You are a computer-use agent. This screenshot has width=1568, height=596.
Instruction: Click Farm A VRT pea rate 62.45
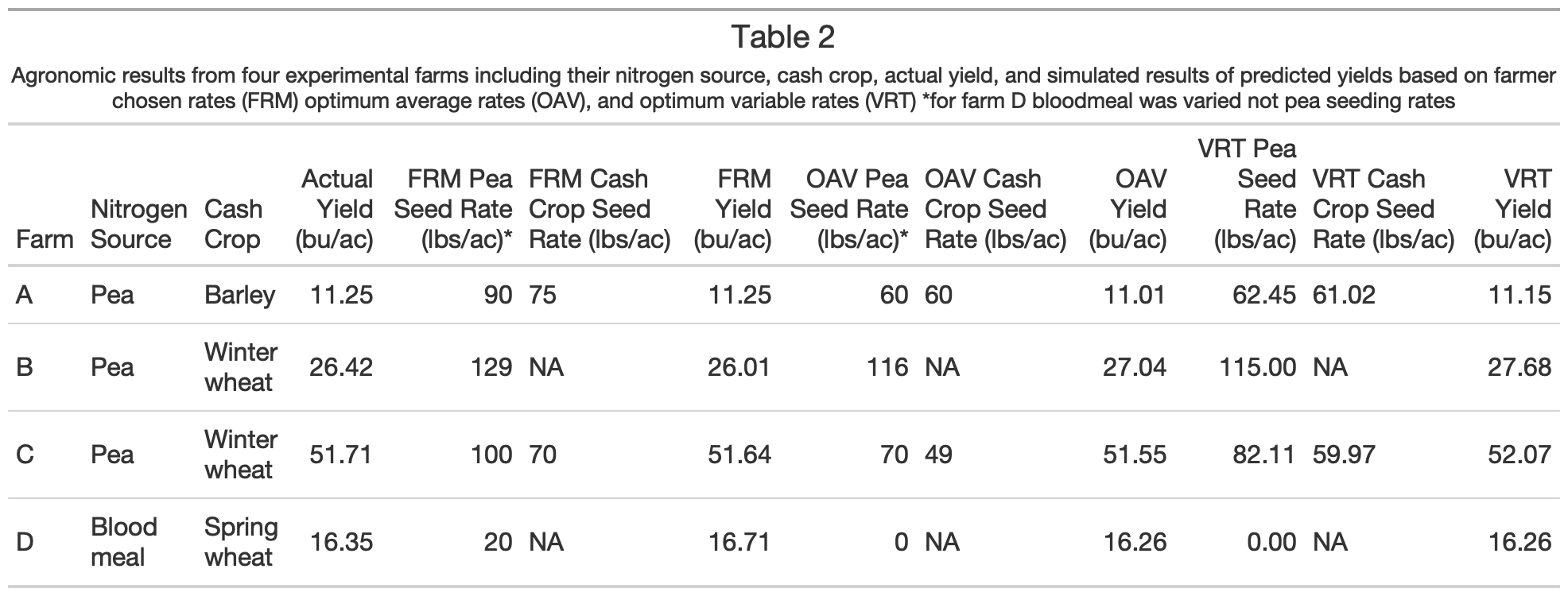[x=1264, y=295]
